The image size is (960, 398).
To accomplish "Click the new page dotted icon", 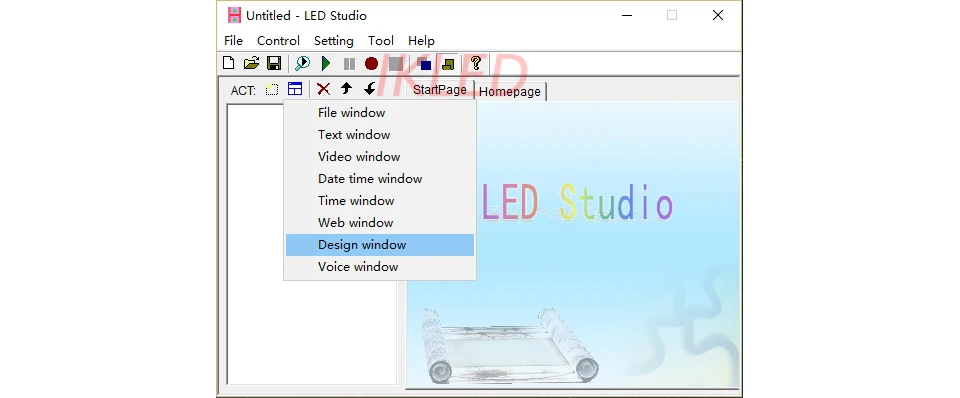I will (272, 89).
